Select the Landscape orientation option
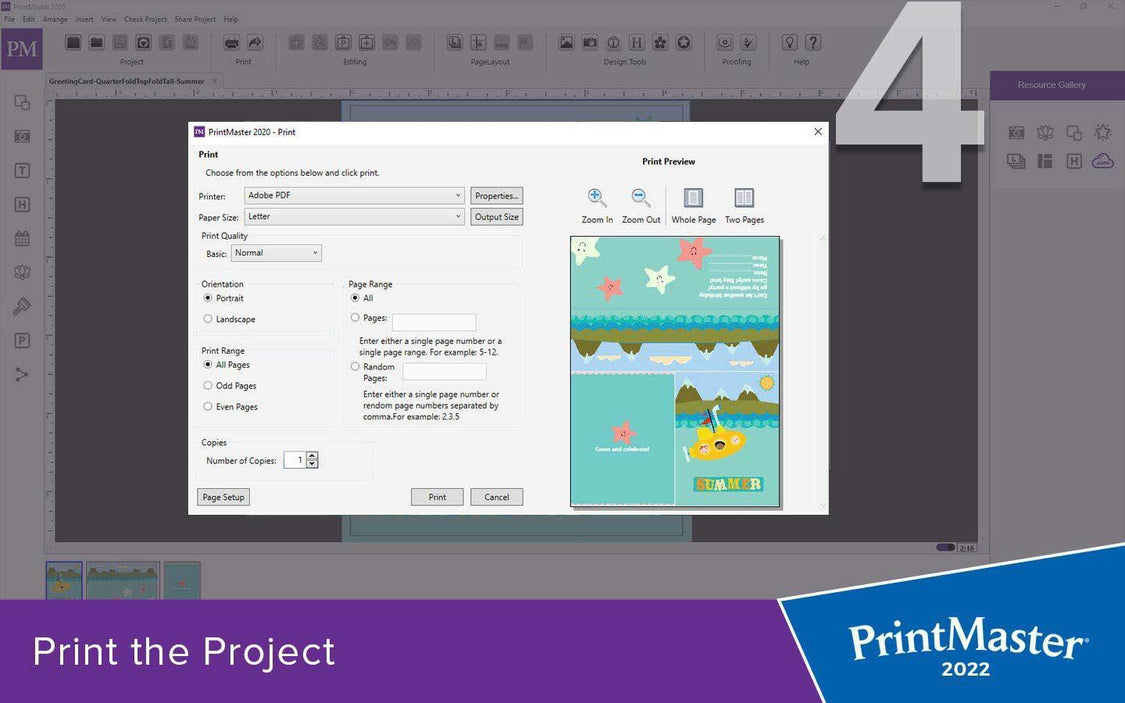1125x703 pixels. [211, 319]
